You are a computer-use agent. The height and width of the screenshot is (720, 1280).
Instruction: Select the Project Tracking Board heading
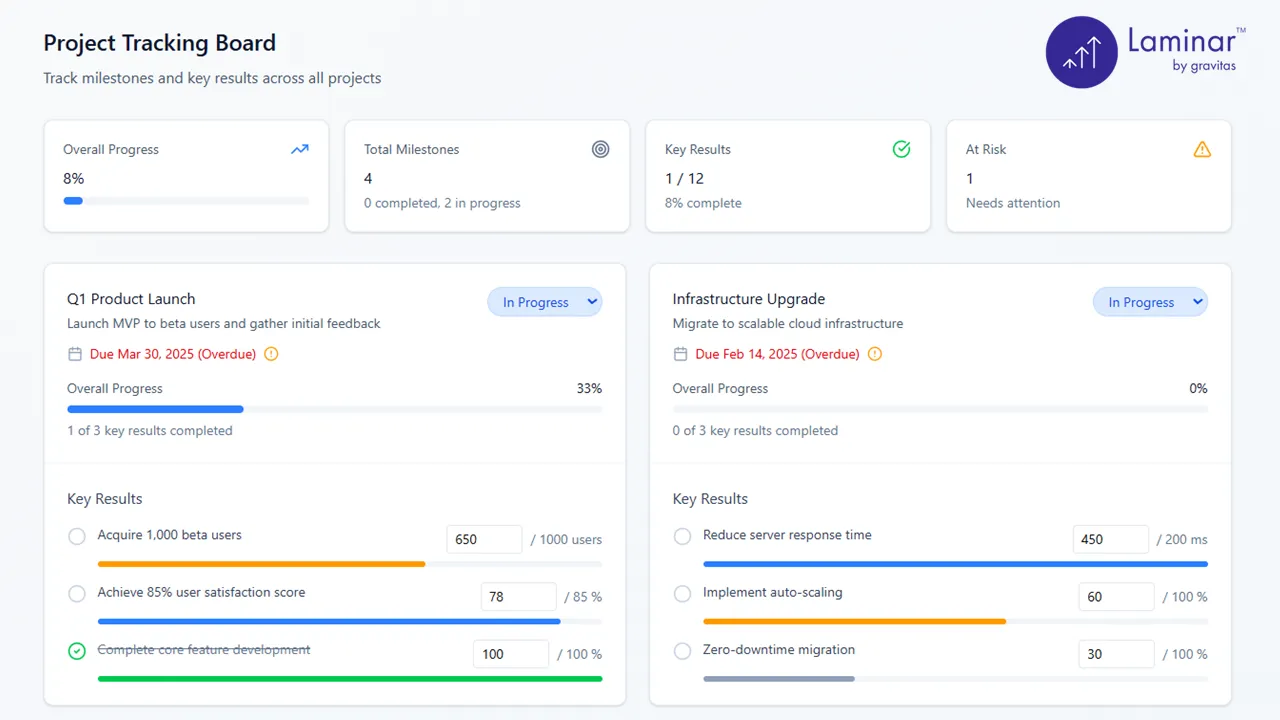point(159,43)
